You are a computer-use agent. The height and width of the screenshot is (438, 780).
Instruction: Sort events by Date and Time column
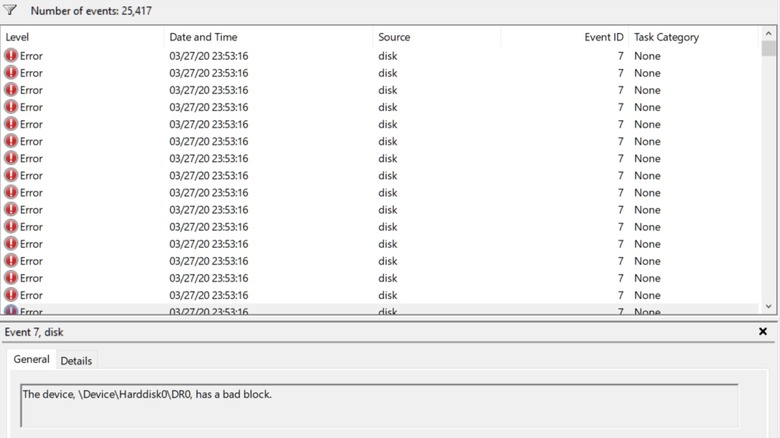tap(204, 37)
